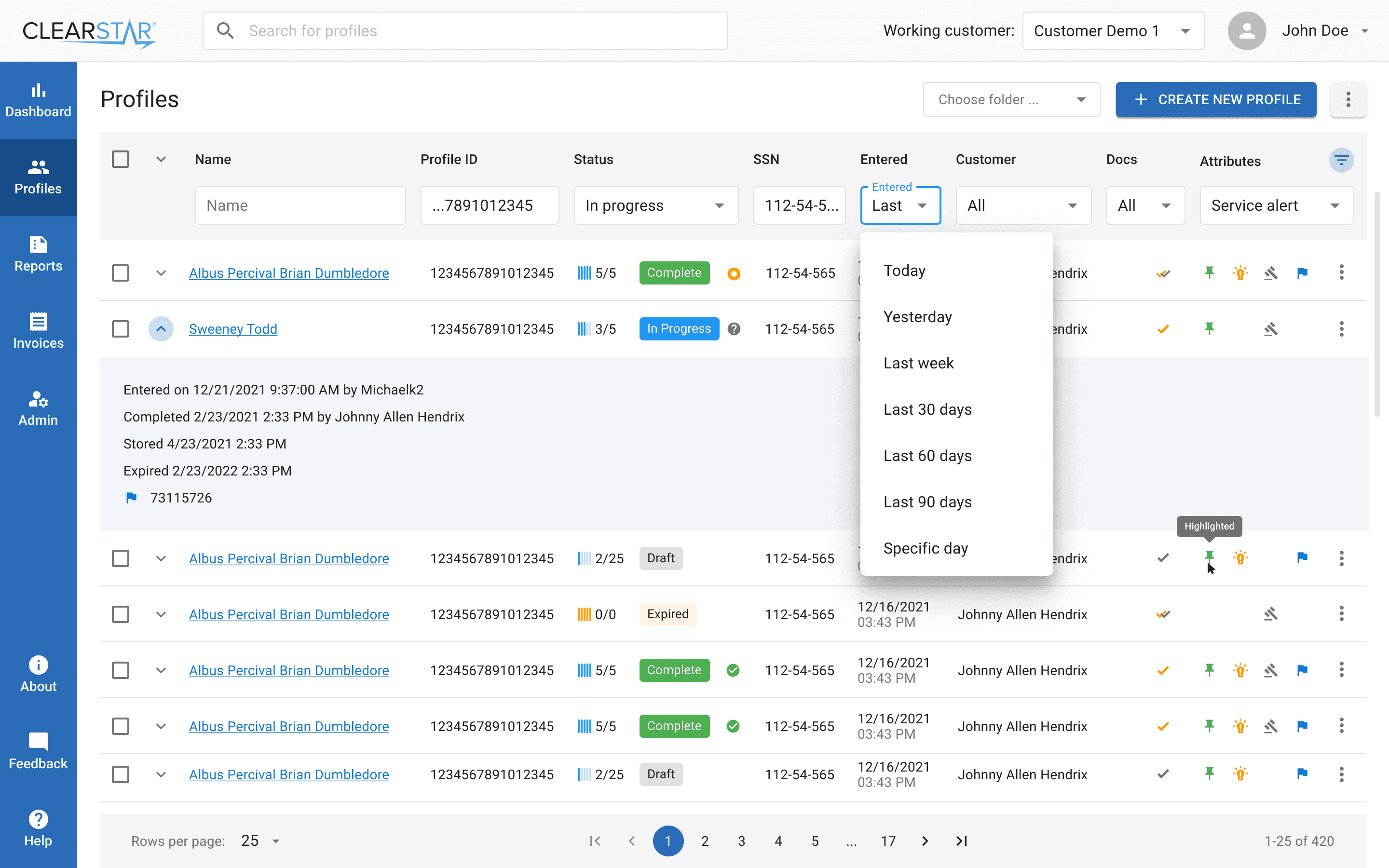Click the Create New Profile button
The width and height of the screenshot is (1389, 868).
pyautogui.click(x=1216, y=99)
